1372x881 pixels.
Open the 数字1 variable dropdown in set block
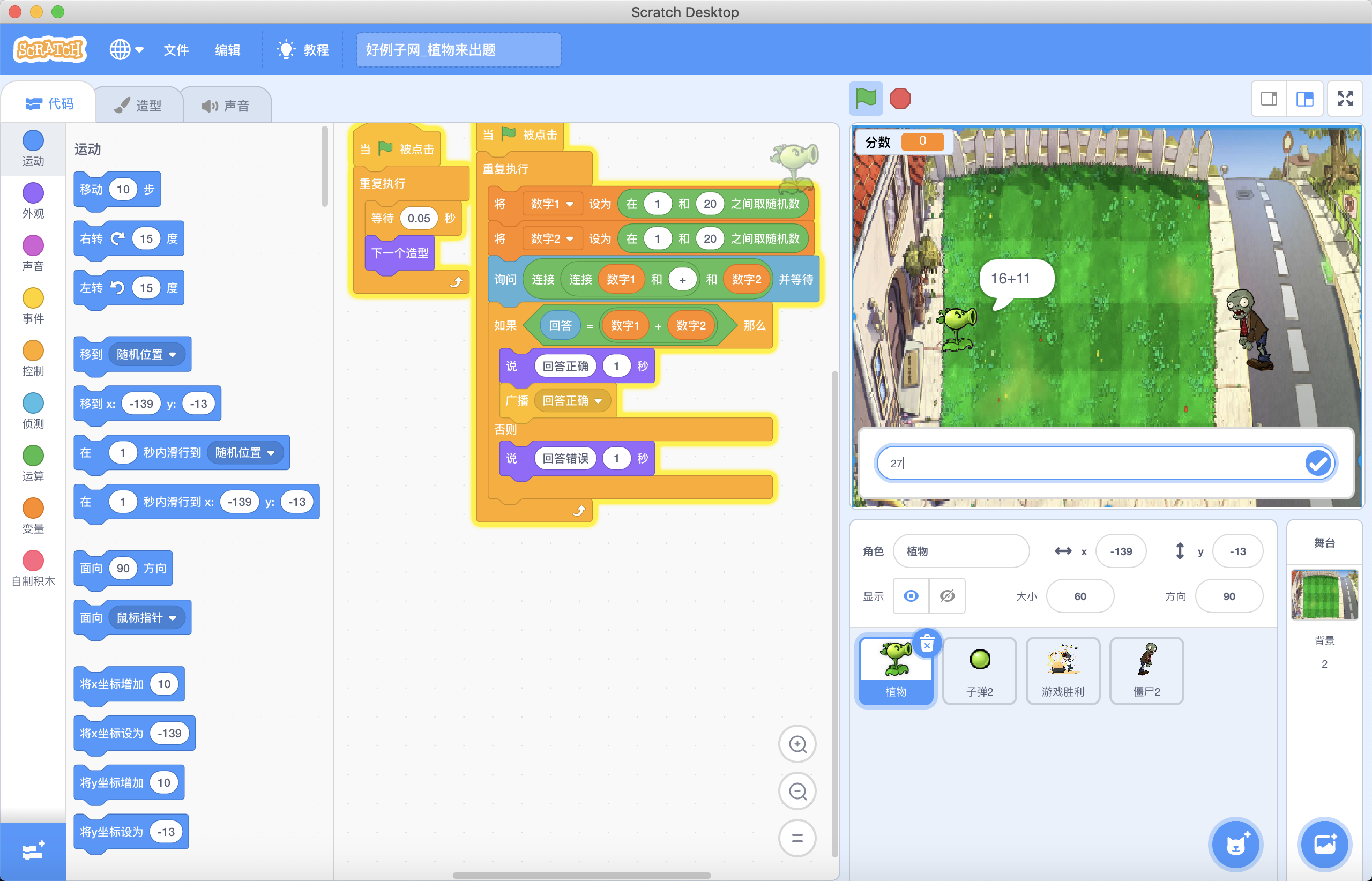[552, 204]
